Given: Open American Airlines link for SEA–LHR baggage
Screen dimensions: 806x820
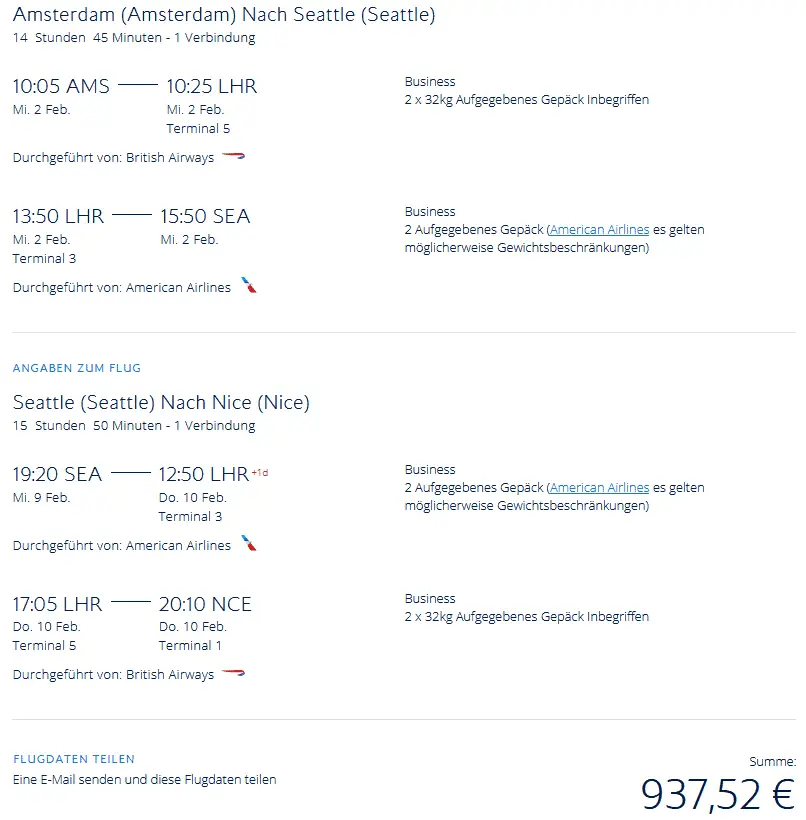Looking at the screenshot, I should [600, 488].
